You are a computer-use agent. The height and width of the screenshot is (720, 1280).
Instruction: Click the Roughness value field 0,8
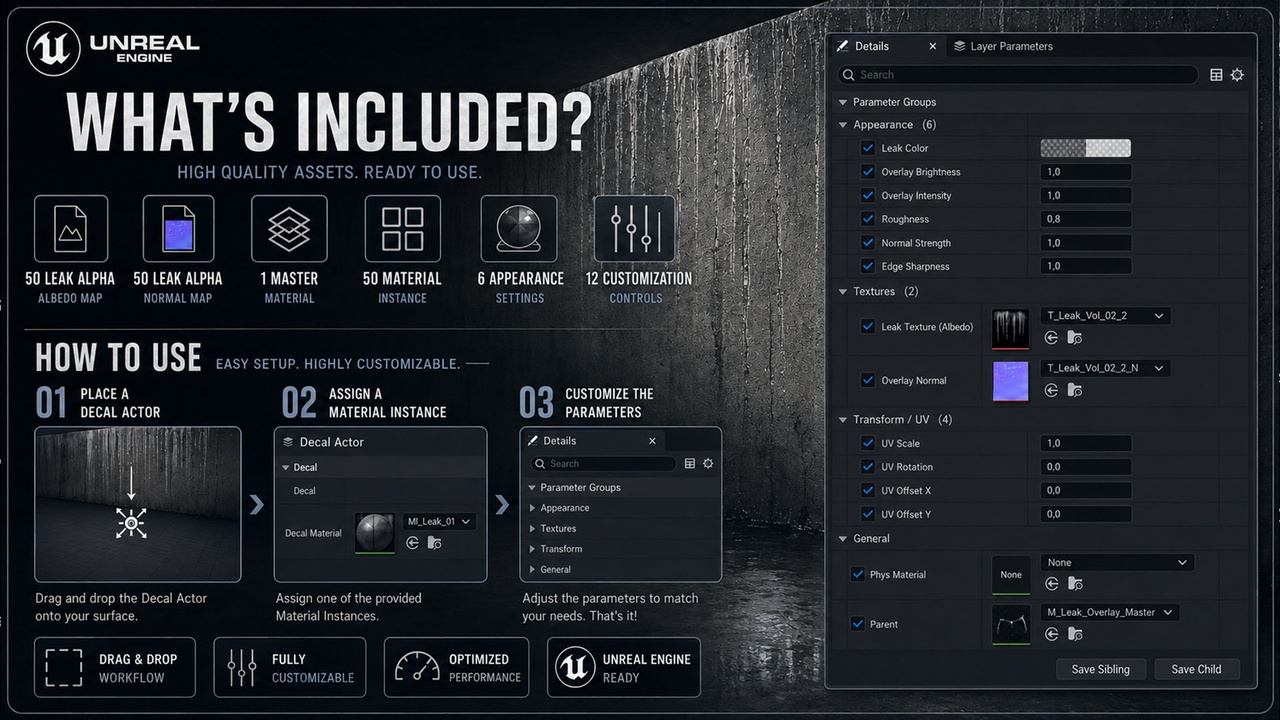(x=1086, y=219)
